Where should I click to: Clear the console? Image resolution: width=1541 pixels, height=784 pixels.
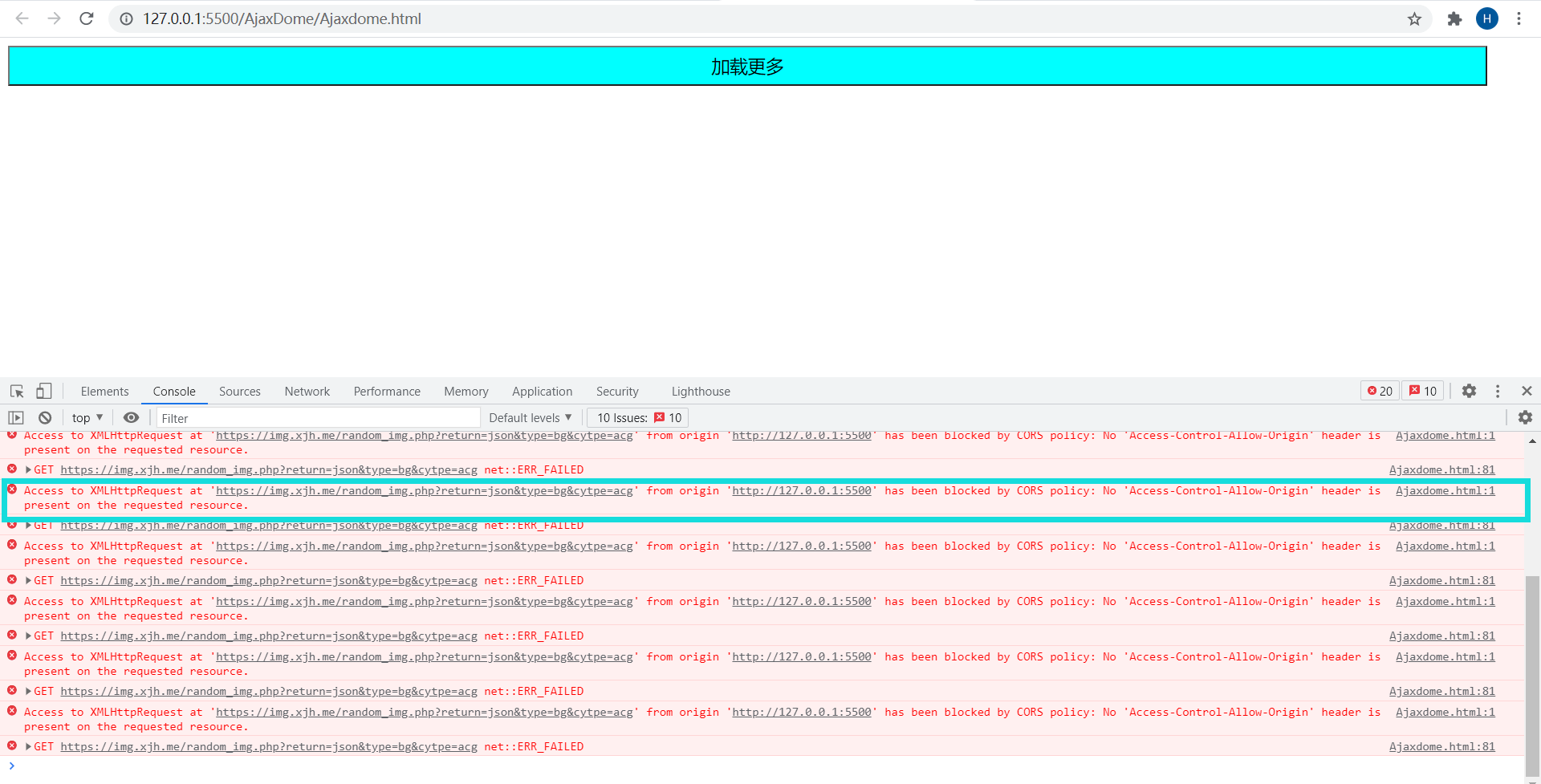45,417
